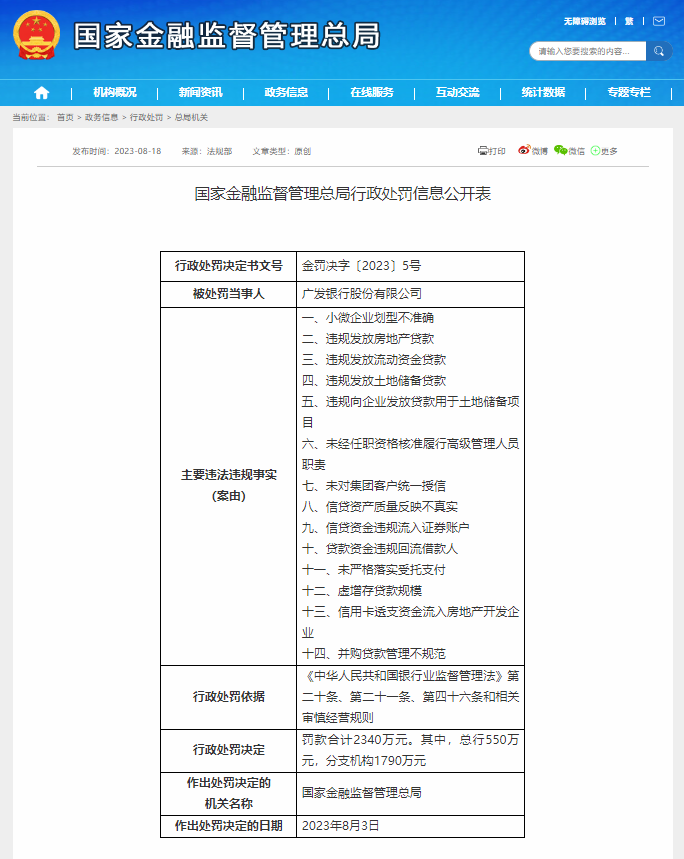Viewport: 684px width, 859px height.
Task: Click the print icon 打印
Action: pyautogui.click(x=491, y=151)
